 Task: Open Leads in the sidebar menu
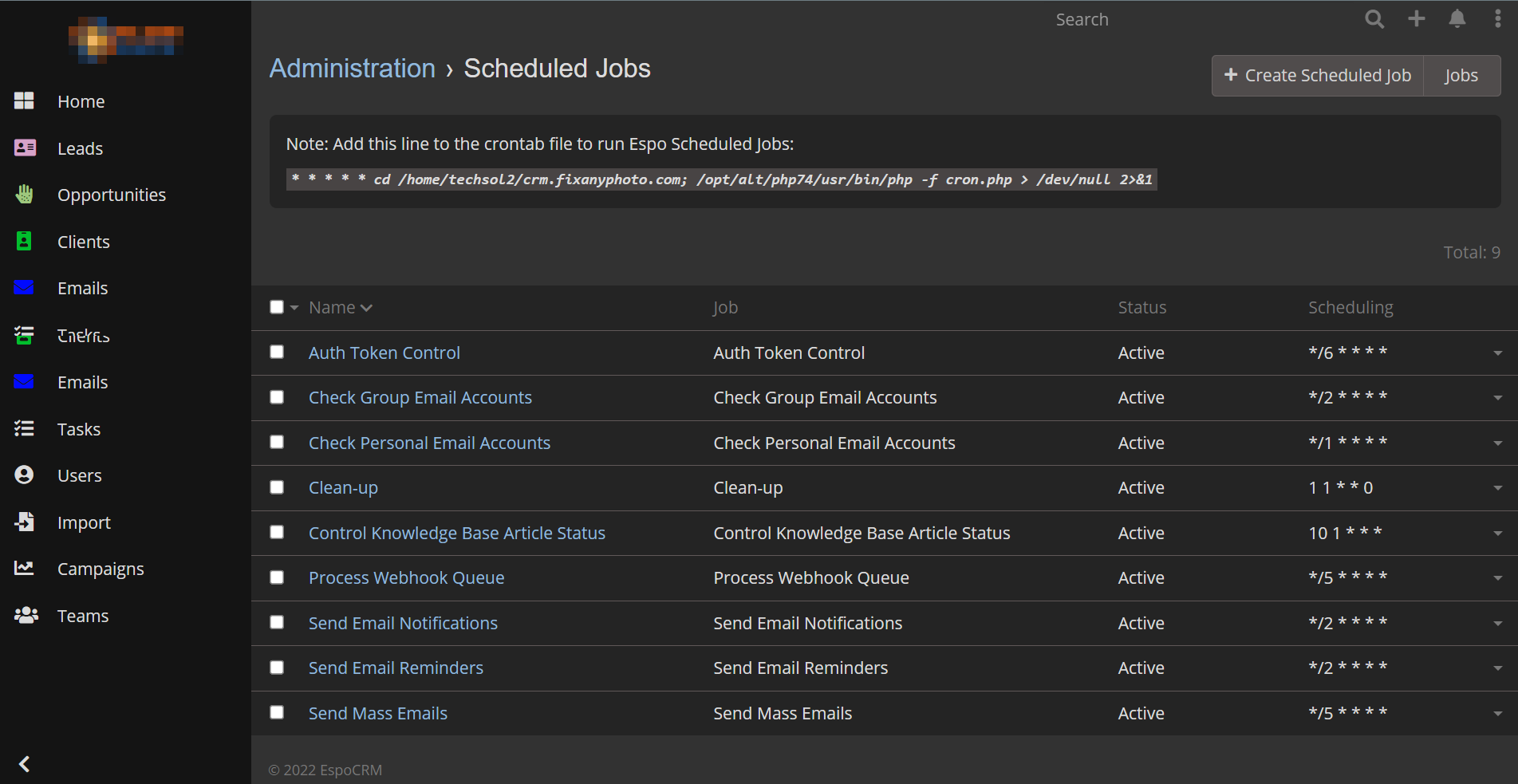tap(80, 148)
